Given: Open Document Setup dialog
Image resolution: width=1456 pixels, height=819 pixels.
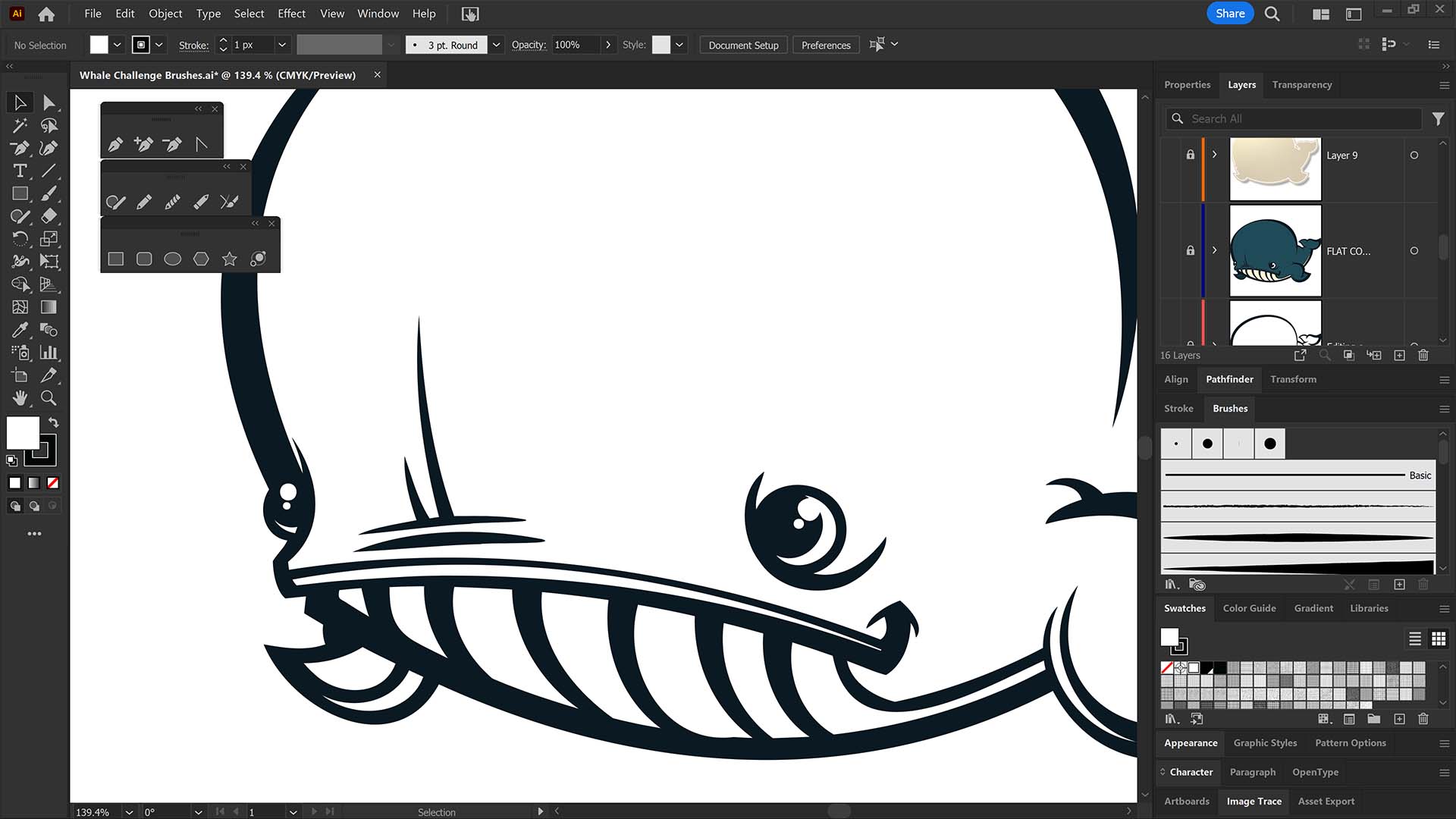Looking at the screenshot, I should tap(743, 45).
